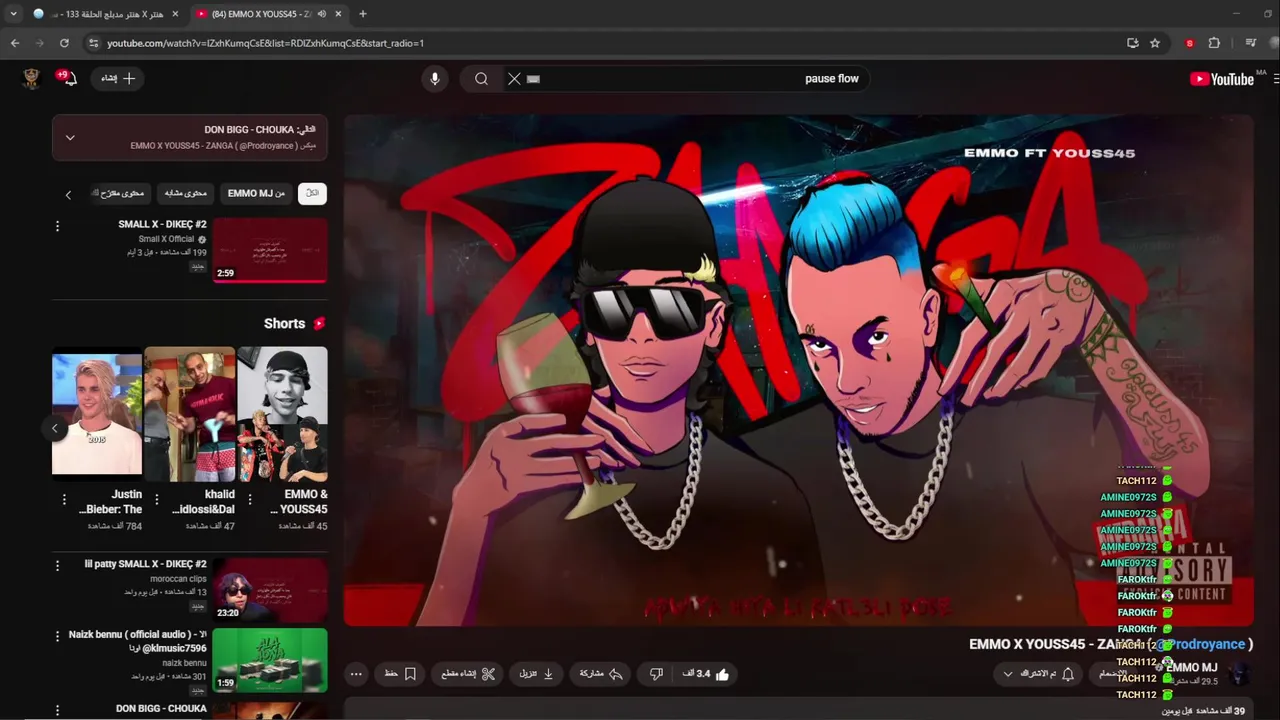Open the notifications bell with 9+ badge
The width and height of the screenshot is (1280, 720).
tap(69, 78)
